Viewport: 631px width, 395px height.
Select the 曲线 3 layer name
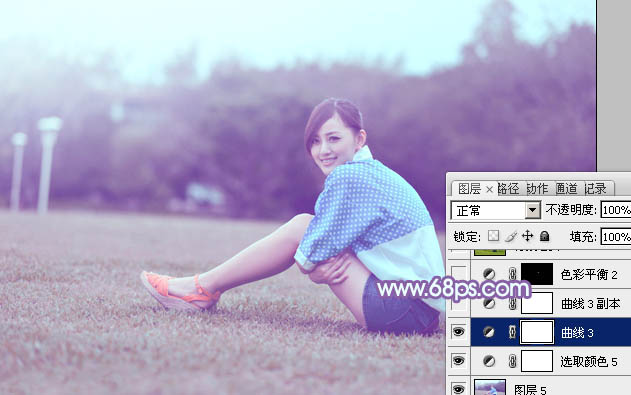pyautogui.click(x=577, y=333)
